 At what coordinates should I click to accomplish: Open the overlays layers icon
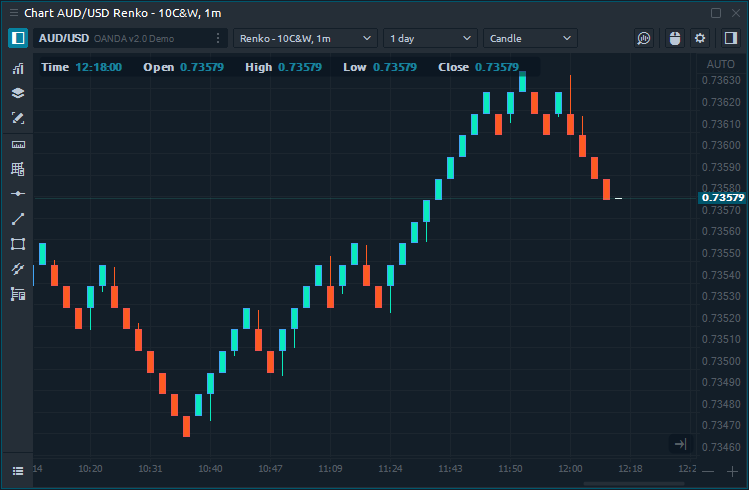(x=18, y=93)
